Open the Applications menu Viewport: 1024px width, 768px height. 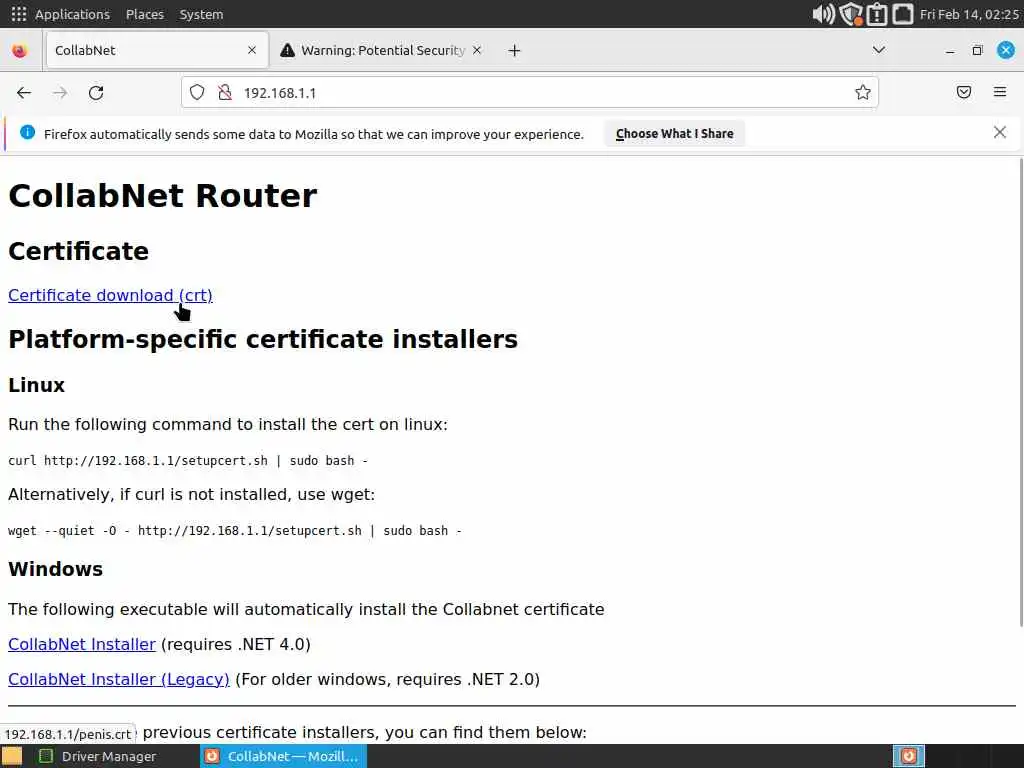[x=72, y=14]
